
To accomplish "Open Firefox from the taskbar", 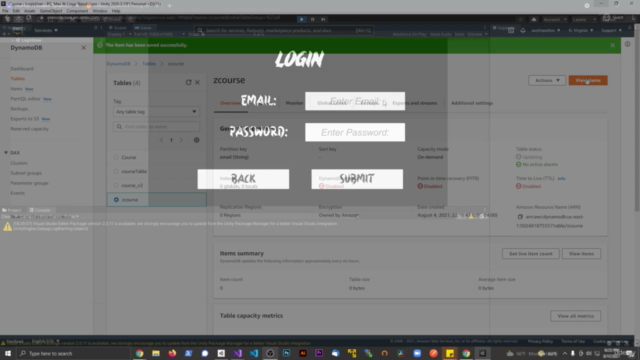I will point(172,353).
